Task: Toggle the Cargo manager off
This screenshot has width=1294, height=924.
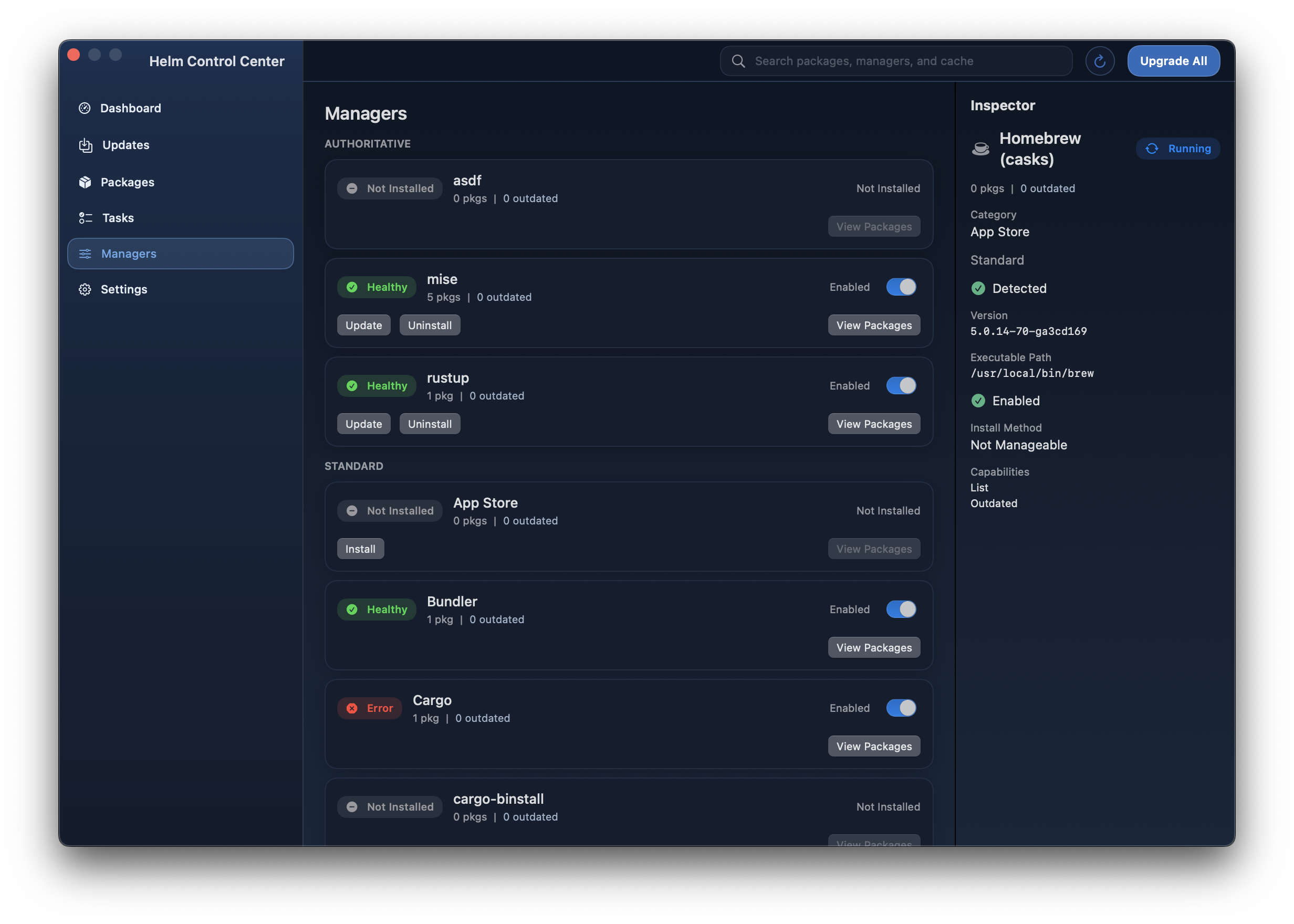Action: (901, 708)
